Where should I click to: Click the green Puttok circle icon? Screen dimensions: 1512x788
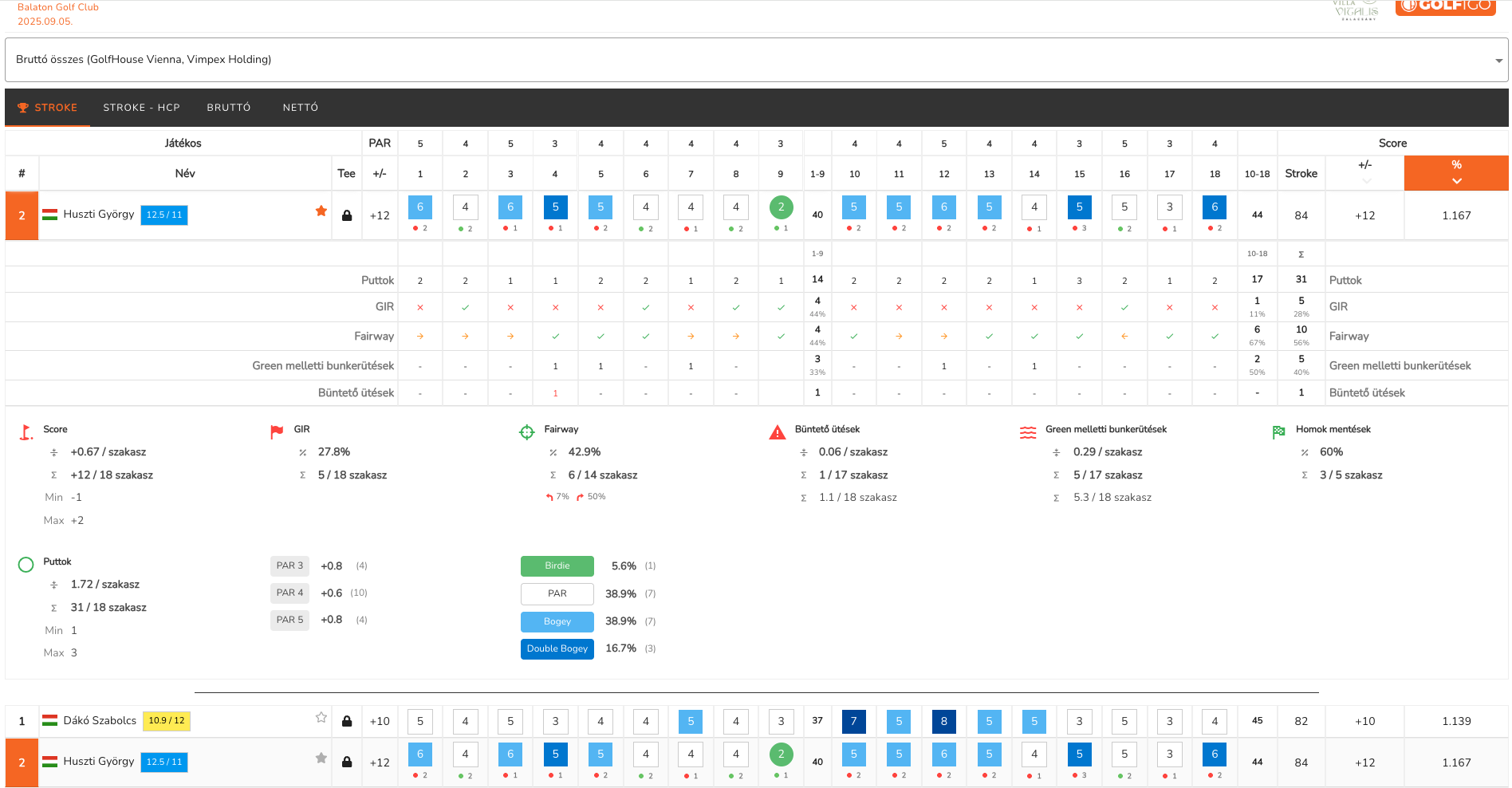click(26, 565)
